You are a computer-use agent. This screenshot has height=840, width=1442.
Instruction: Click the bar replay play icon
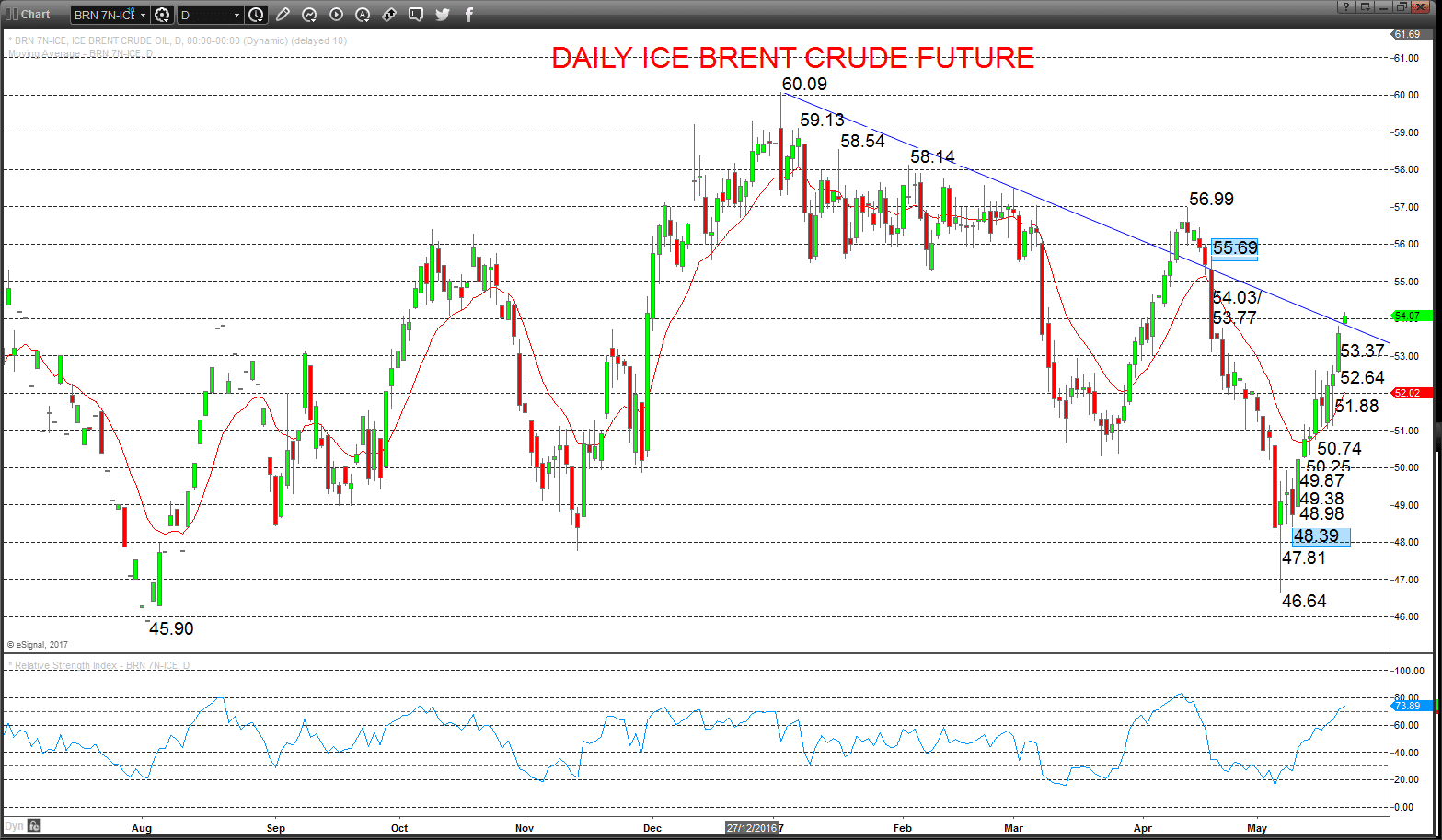pyautogui.click(x=336, y=15)
